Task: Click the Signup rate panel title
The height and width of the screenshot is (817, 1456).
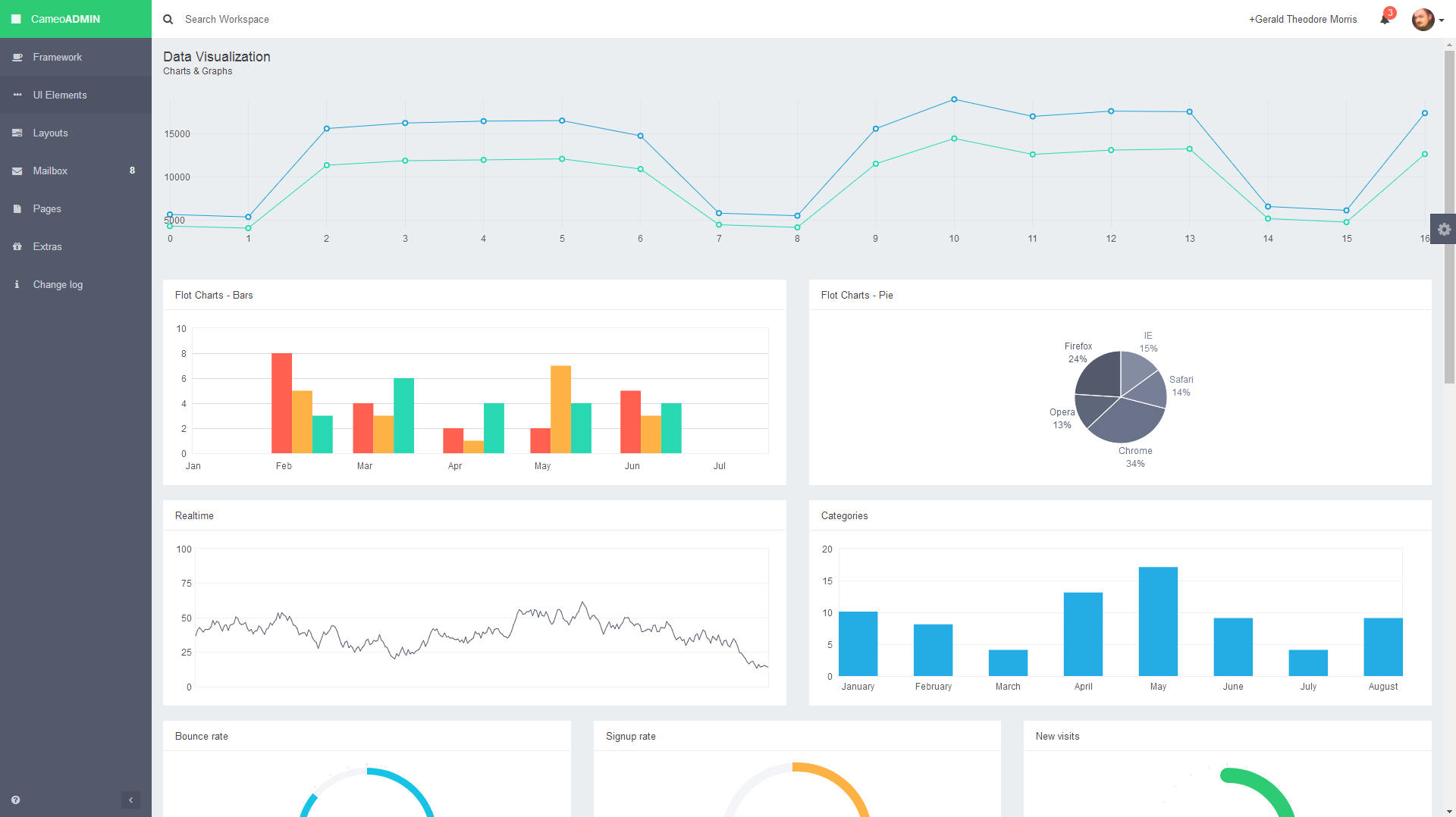Action: pyautogui.click(x=631, y=736)
